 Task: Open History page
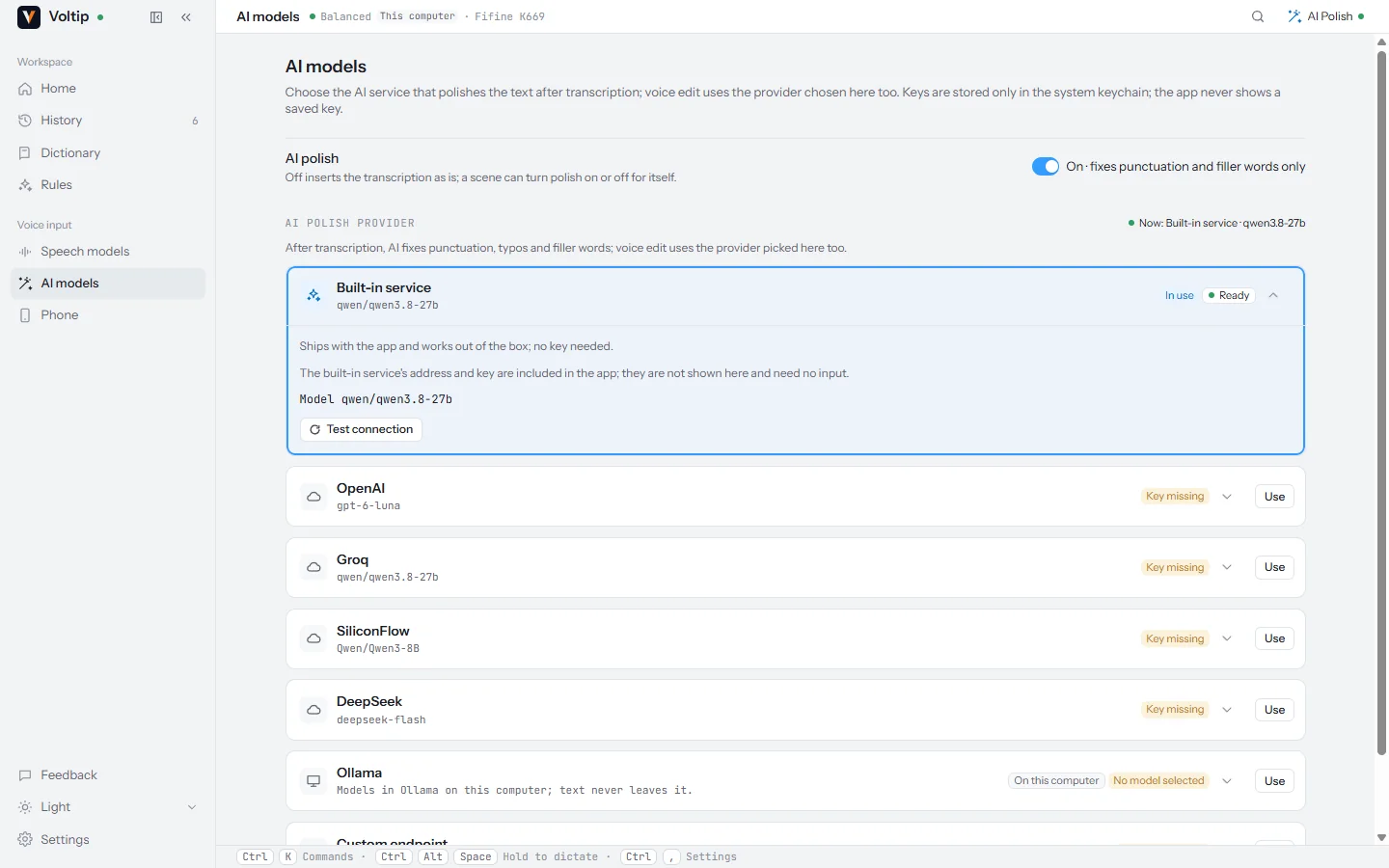[x=108, y=121]
